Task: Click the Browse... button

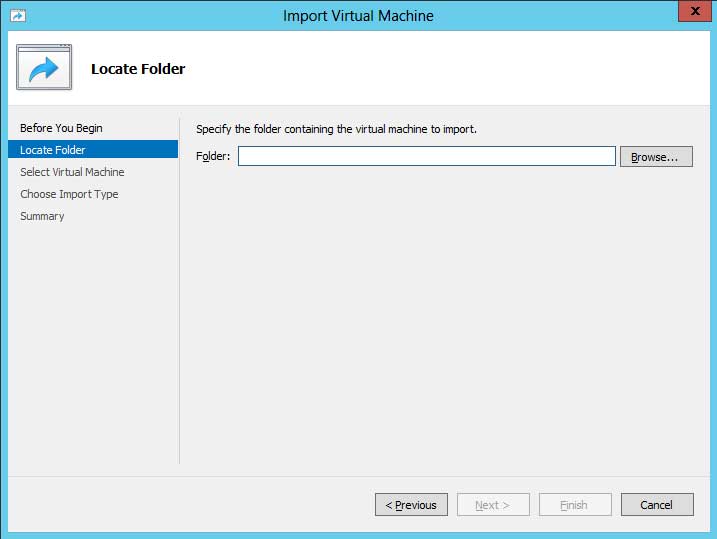Action: click(656, 157)
